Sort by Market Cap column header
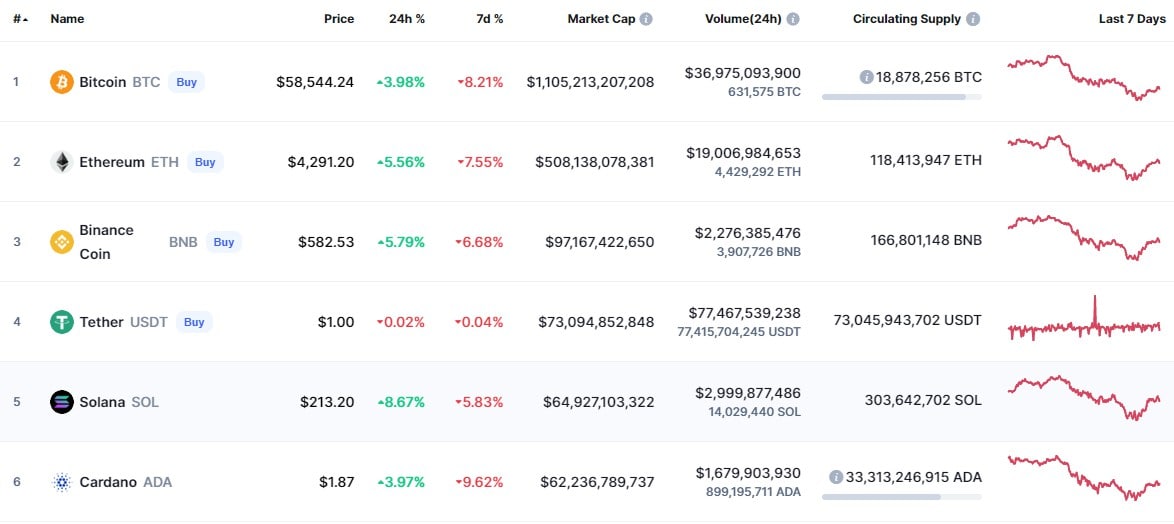This screenshot has height=524, width=1174. [601, 19]
